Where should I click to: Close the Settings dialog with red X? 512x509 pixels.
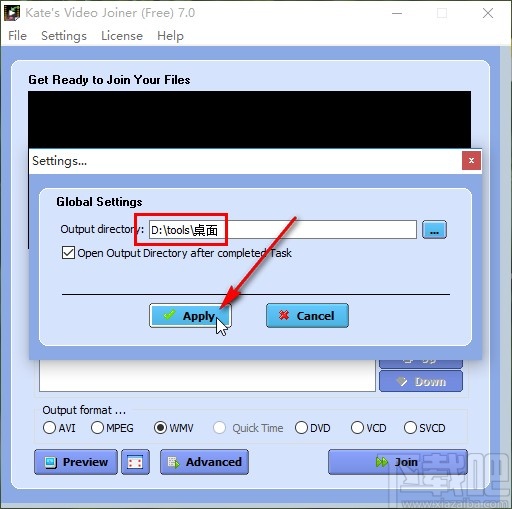coord(471,161)
